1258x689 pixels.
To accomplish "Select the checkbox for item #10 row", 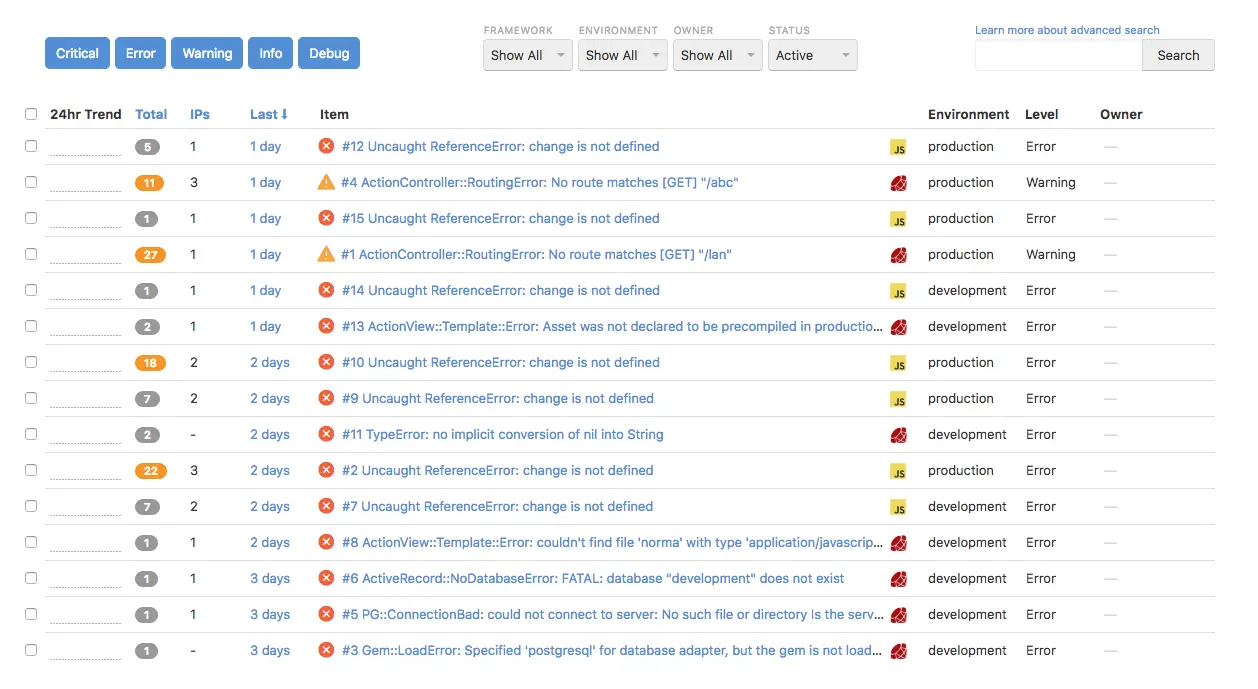I will (x=31, y=362).
